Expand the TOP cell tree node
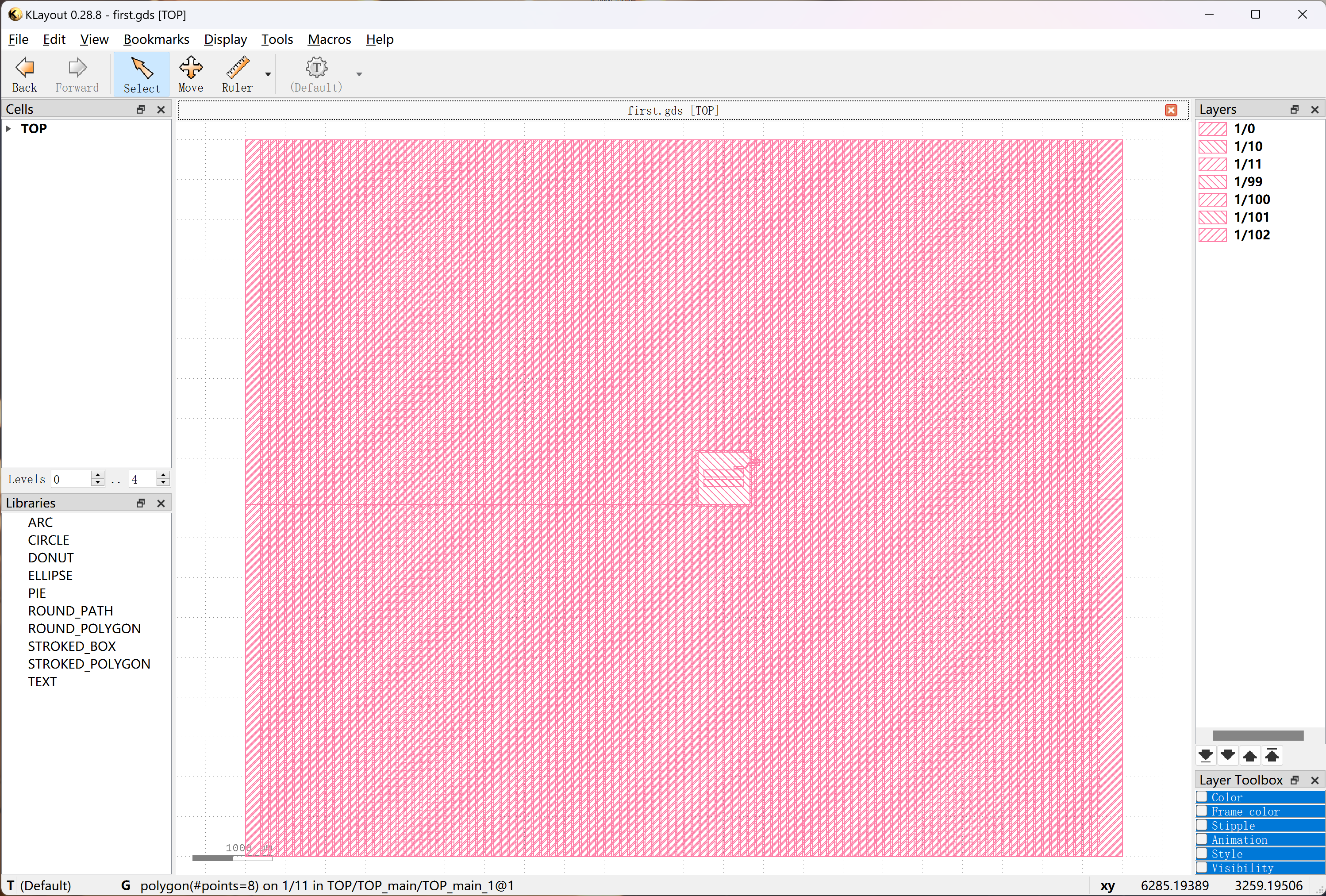The image size is (1326, 896). click(8, 129)
